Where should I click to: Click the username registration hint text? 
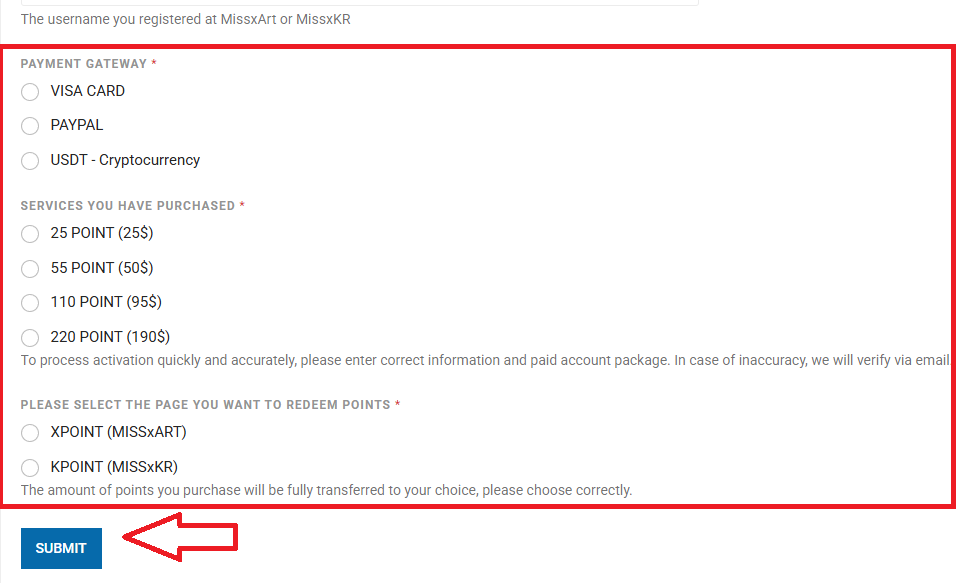tap(185, 19)
